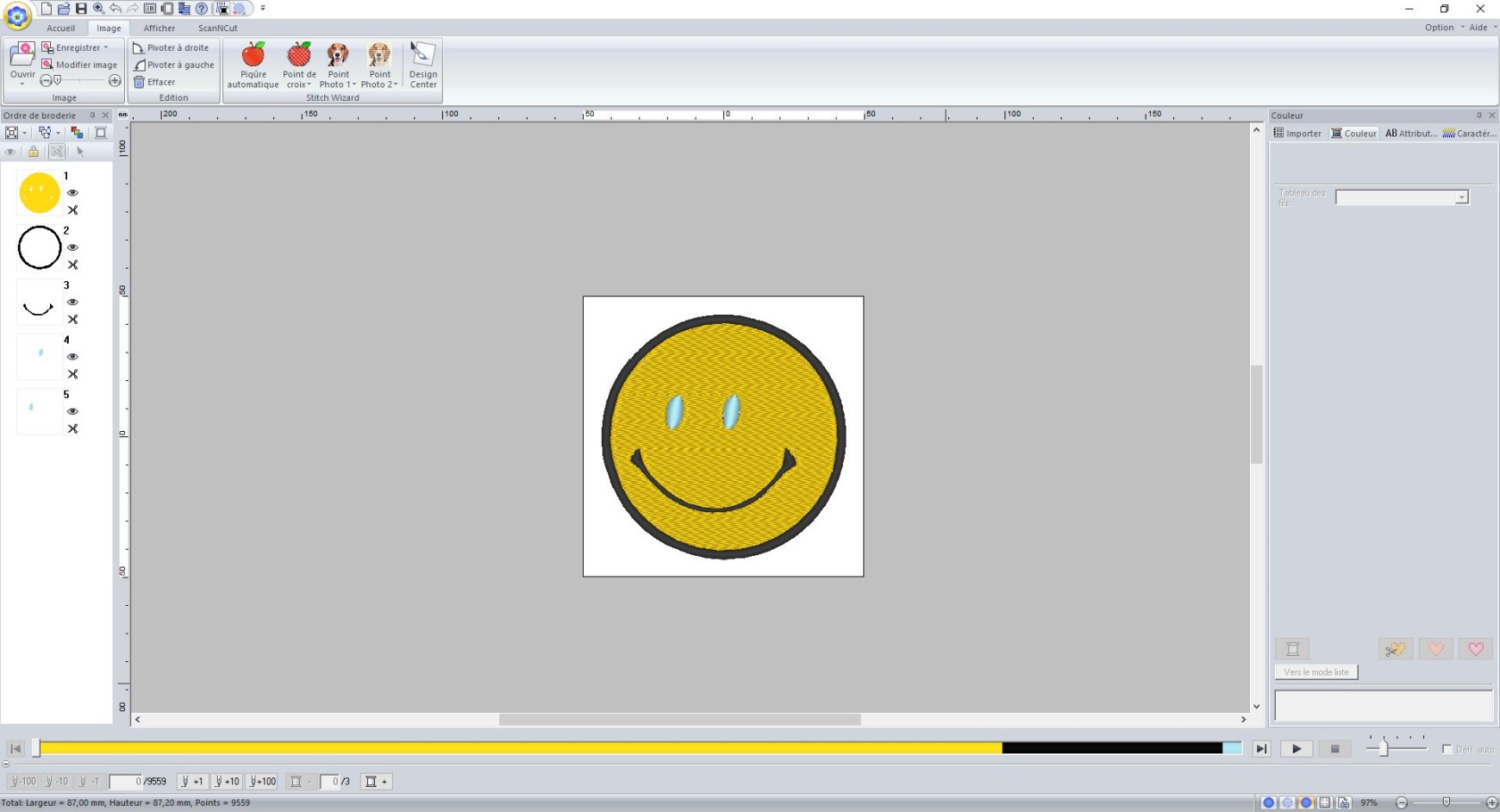Image resolution: width=1500 pixels, height=812 pixels.
Task: Choose Point Photo 2 wizard
Action: [x=379, y=65]
